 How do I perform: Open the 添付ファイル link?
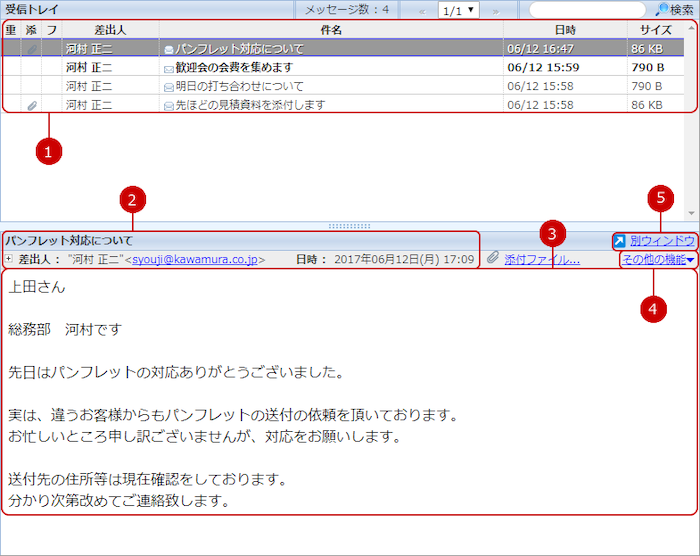(x=542, y=260)
